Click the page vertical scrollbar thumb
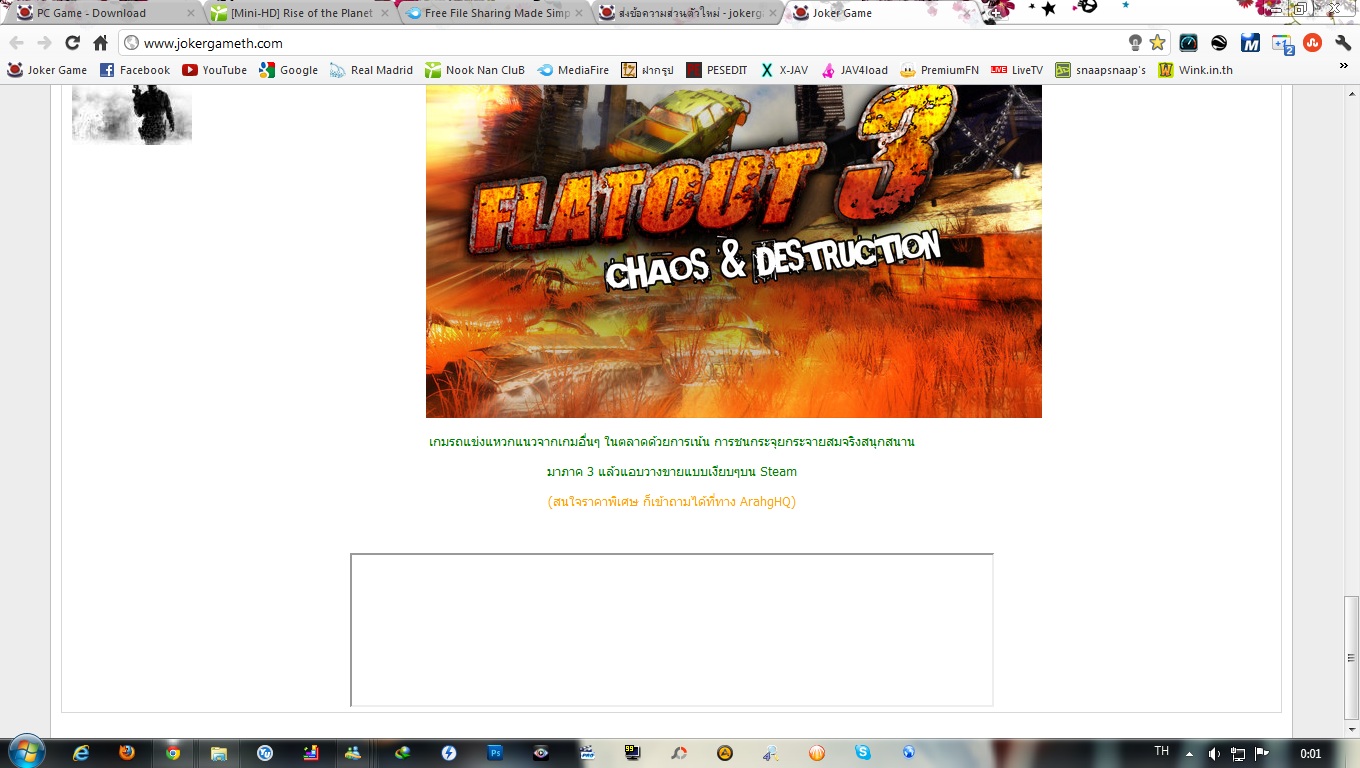This screenshot has width=1360, height=768. 1351,658
